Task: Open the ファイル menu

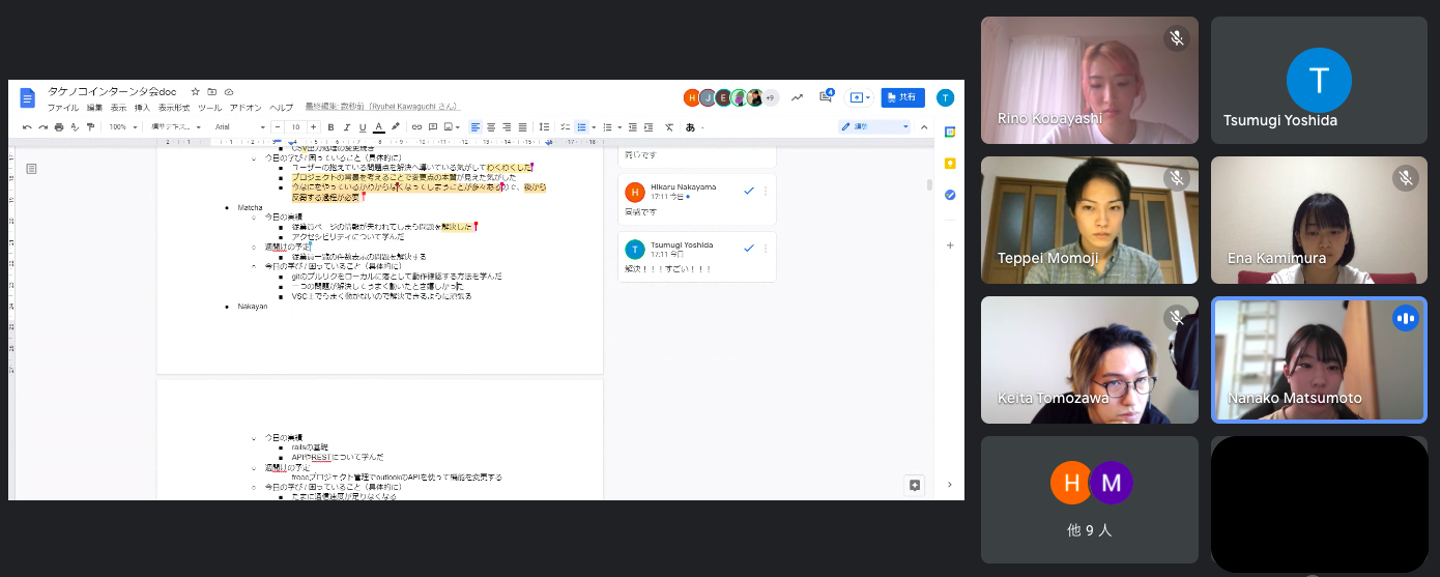Action: coord(63,108)
